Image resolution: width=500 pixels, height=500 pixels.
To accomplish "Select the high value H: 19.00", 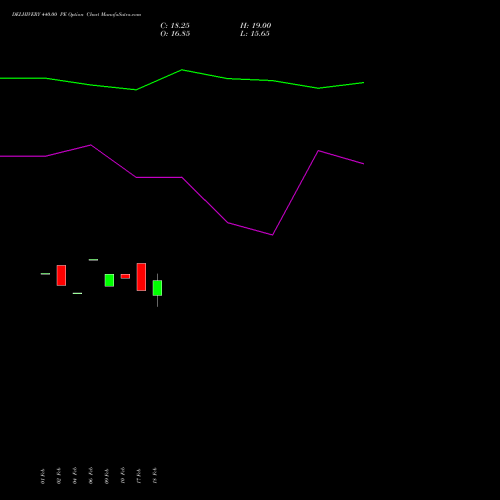I will pos(256,26).
